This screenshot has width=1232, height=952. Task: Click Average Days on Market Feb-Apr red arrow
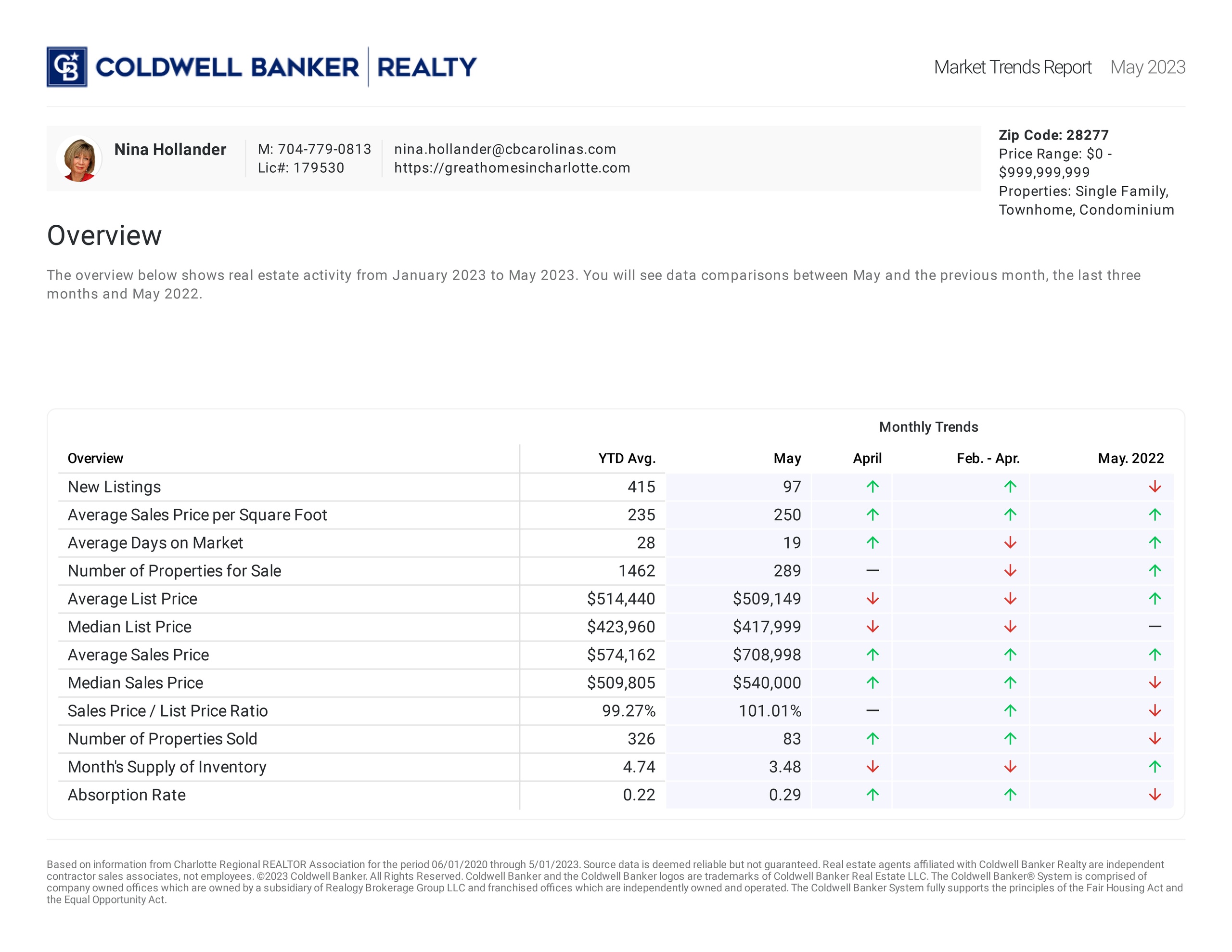1010,543
